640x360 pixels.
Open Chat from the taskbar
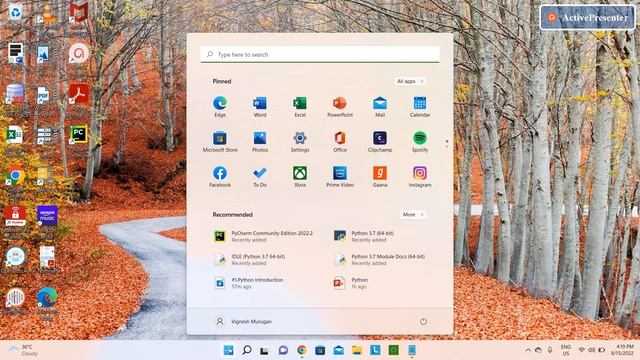tap(283, 350)
